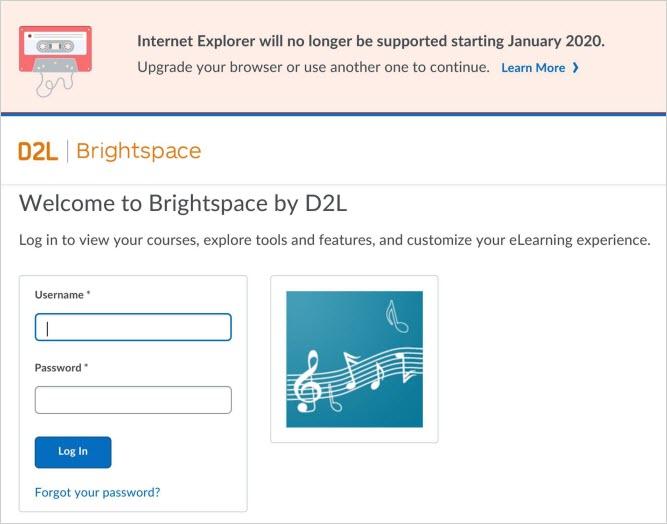Click the Log in to view courses description
This screenshot has height=524, width=667.
(x=334, y=241)
